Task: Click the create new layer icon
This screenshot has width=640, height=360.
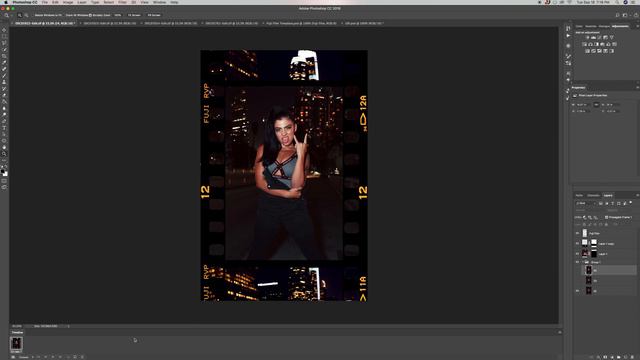Action: (626, 357)
